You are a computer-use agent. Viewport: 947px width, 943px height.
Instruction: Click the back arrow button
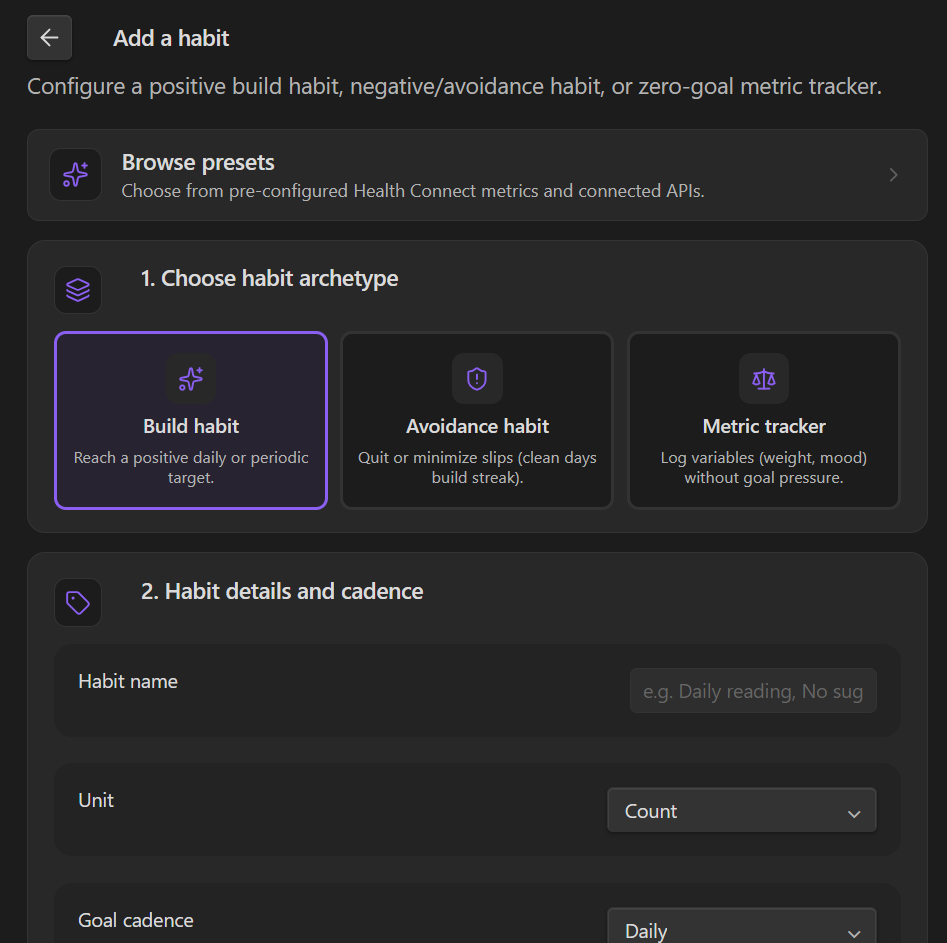[x=50, y=38]
